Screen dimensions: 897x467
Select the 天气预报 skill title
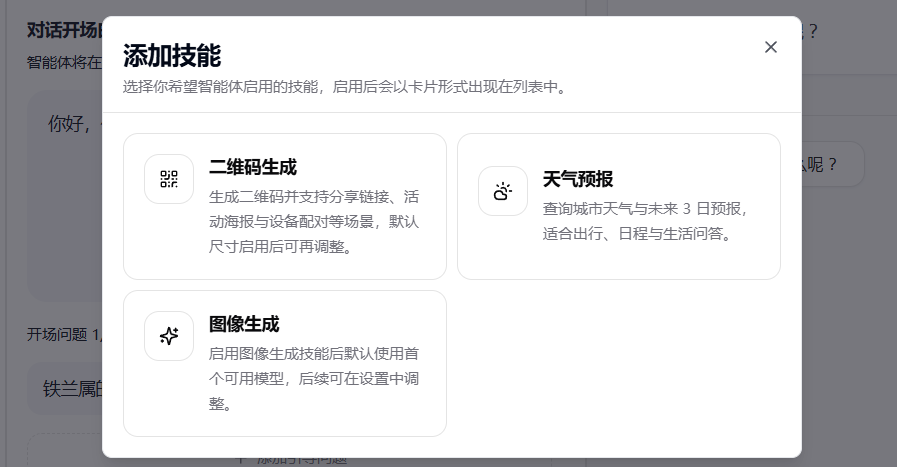578,179
